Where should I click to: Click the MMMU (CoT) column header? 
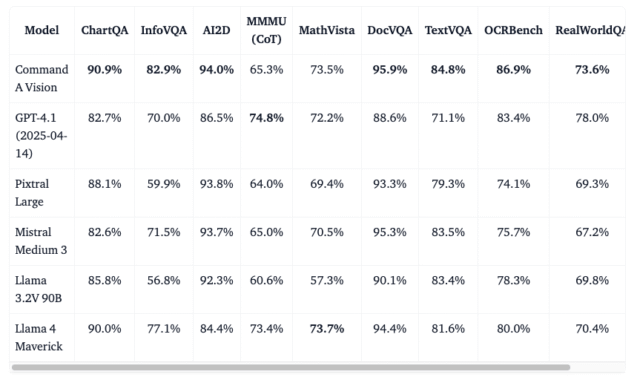coord(267,30)
